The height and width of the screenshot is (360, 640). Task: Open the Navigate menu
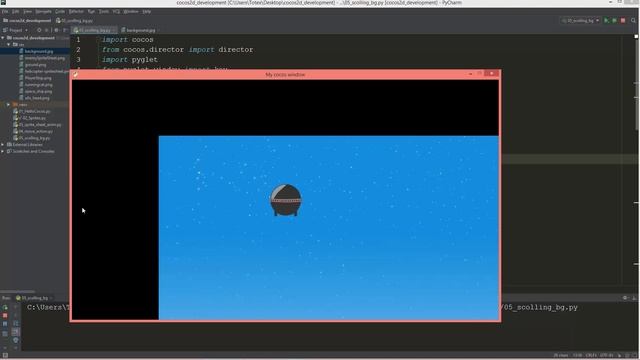click(43, 11)
